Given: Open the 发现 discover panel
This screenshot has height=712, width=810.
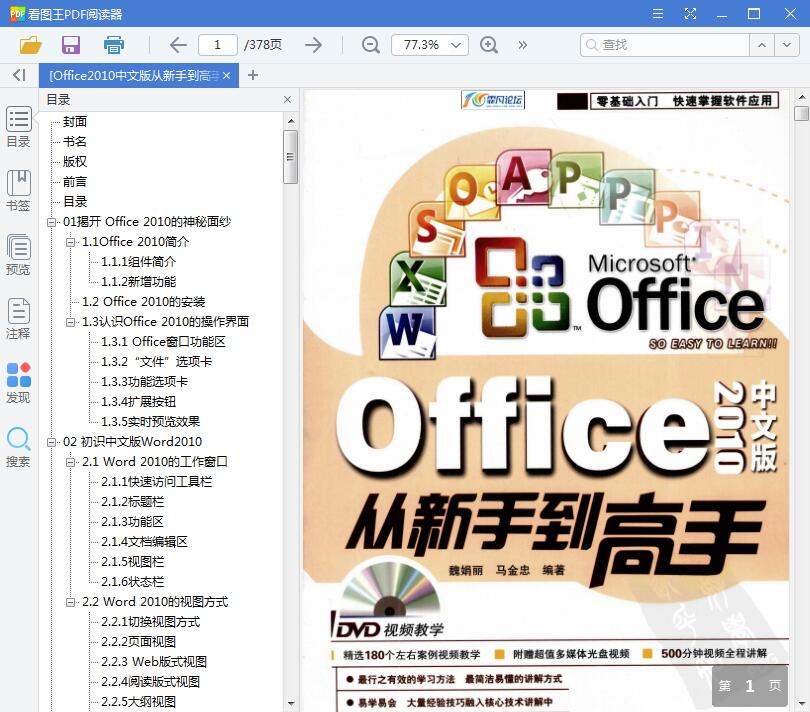Looking at the screenshot, I should 19,383.
